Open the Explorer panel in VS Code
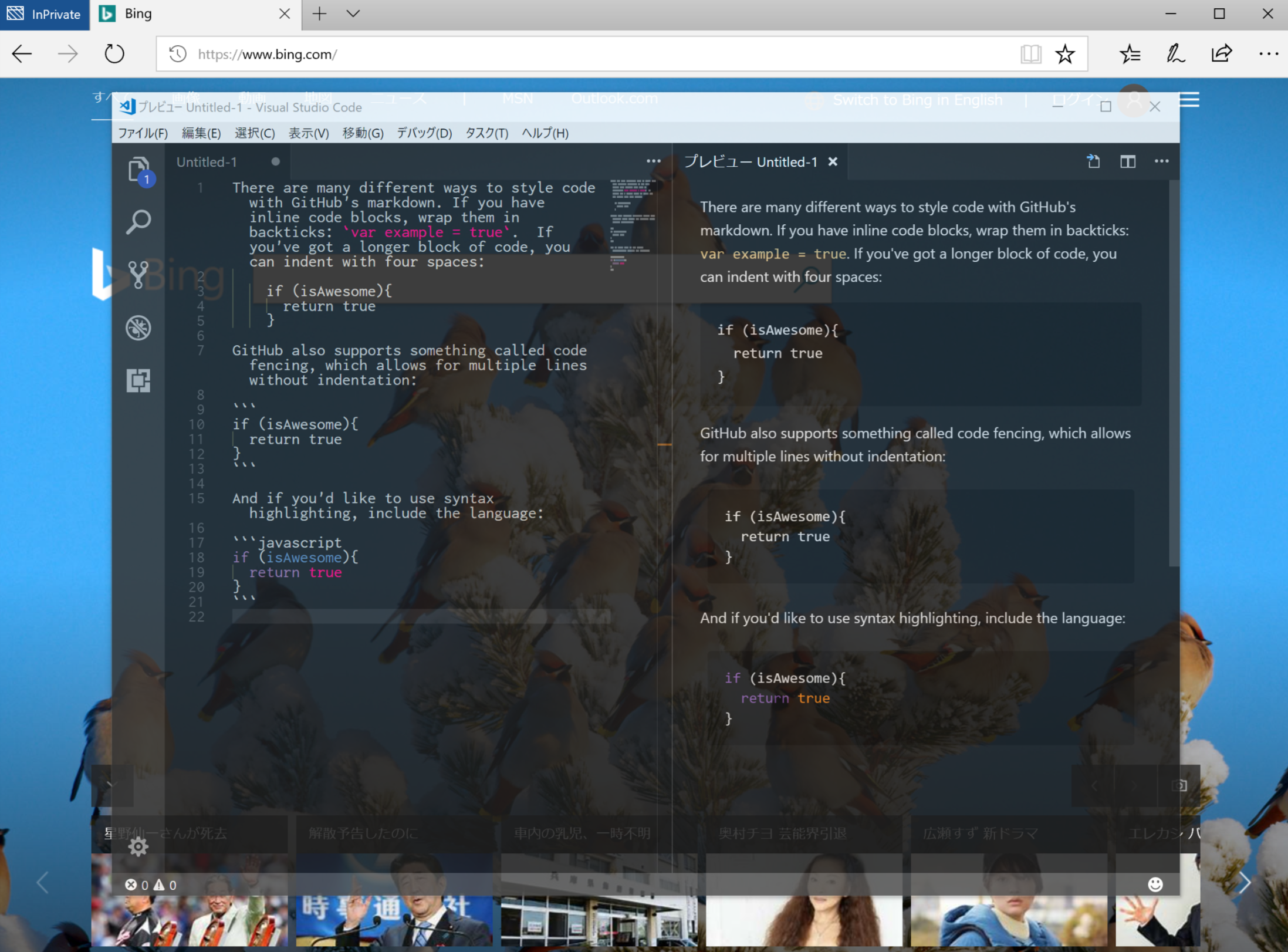 [138, 170]
